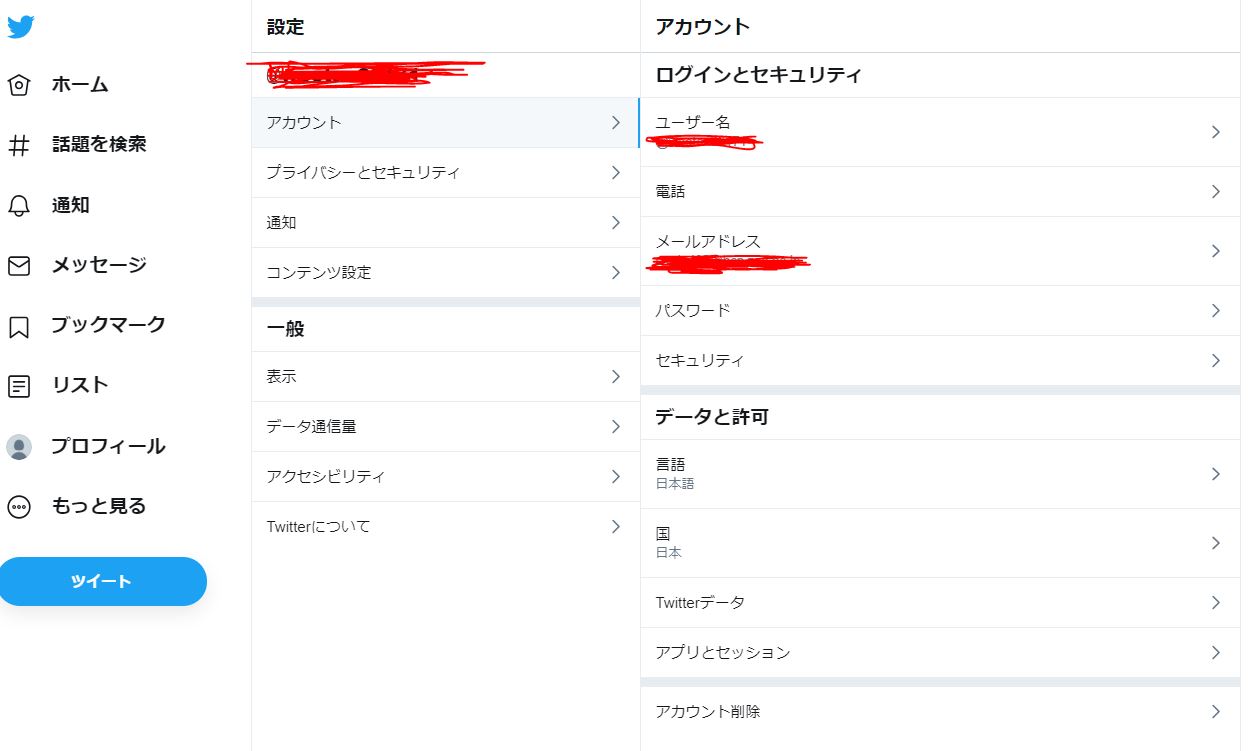Click the chevron beside 言語 setting
This screenshot has height=751, width=1250.
click(x=1215, y=474)
